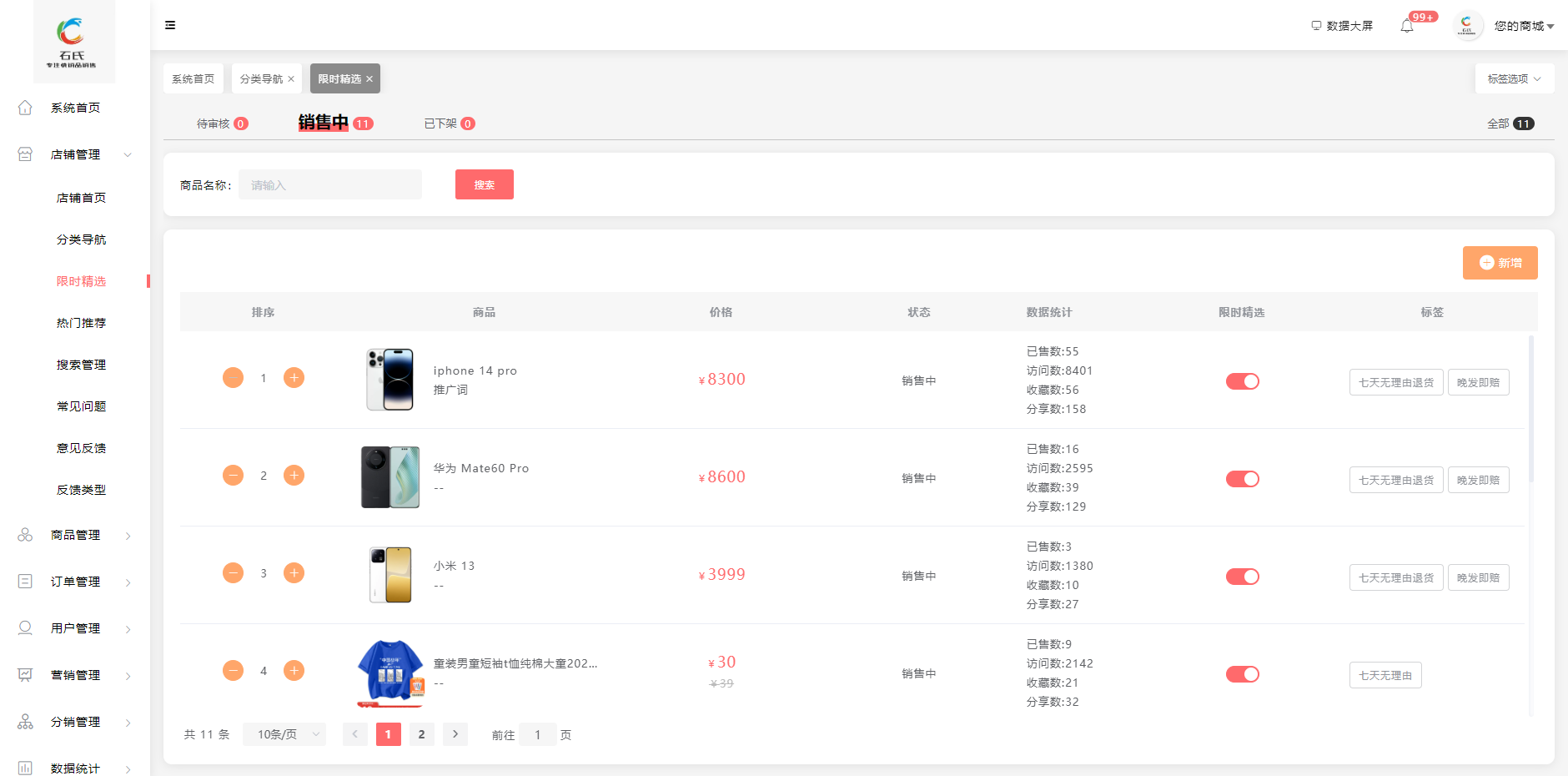The image size is (1568, 776).
Task: Increase sort order for iphone 14 pro
Action: pos(294,378)
